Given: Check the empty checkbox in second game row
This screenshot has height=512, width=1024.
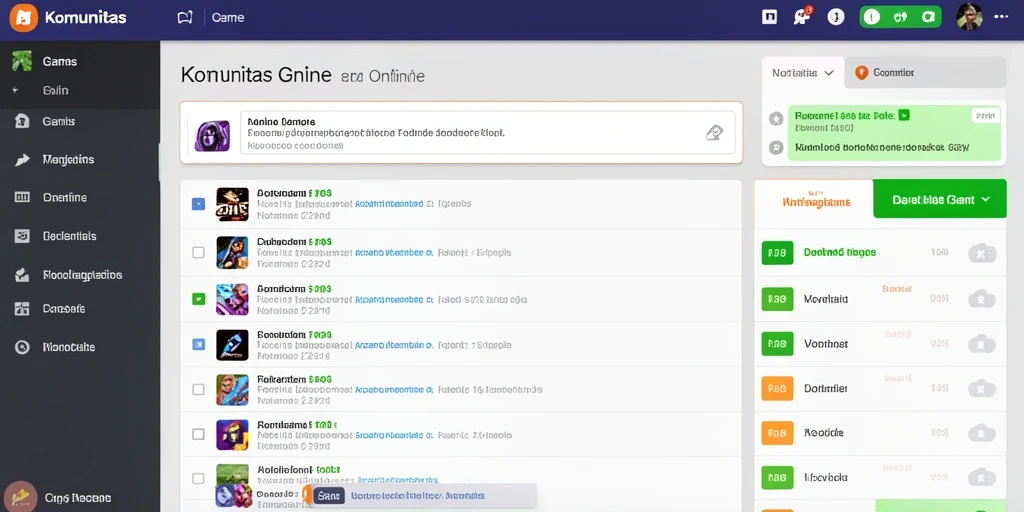Looking at the screenshot, I should pos(199,252).
